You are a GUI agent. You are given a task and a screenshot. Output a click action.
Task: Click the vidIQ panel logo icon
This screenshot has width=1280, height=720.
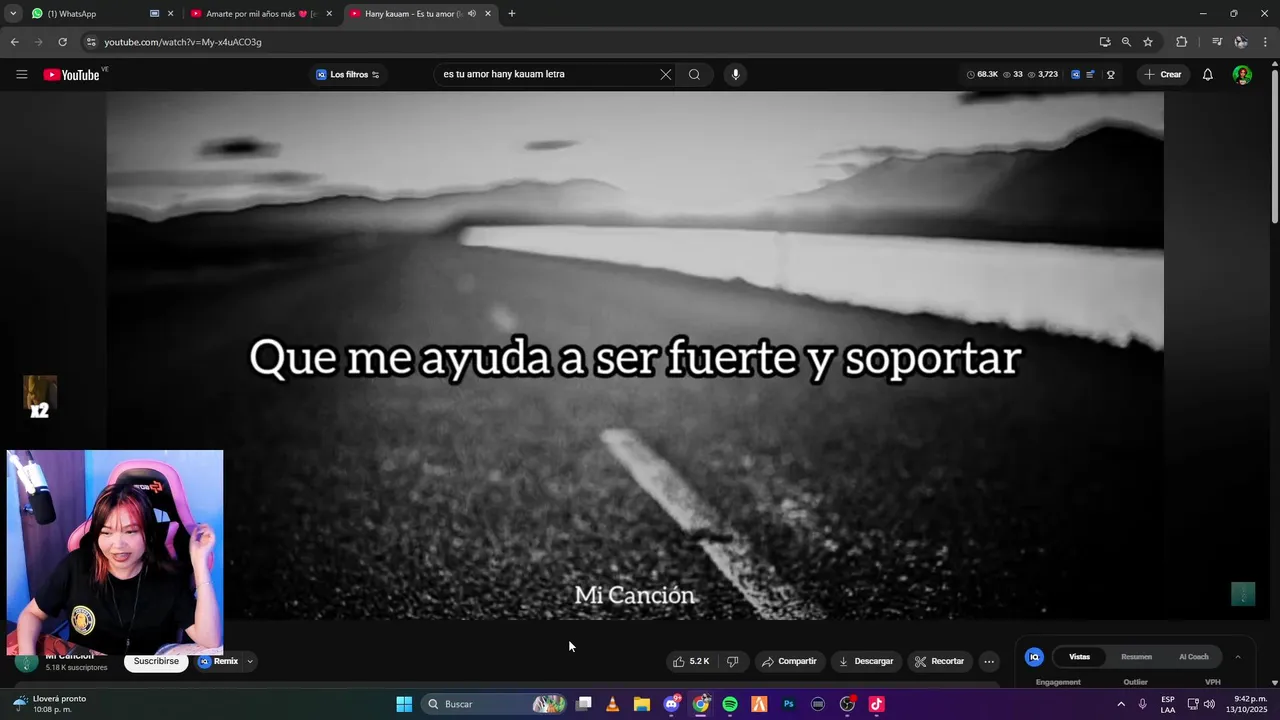coord(1035,657)
